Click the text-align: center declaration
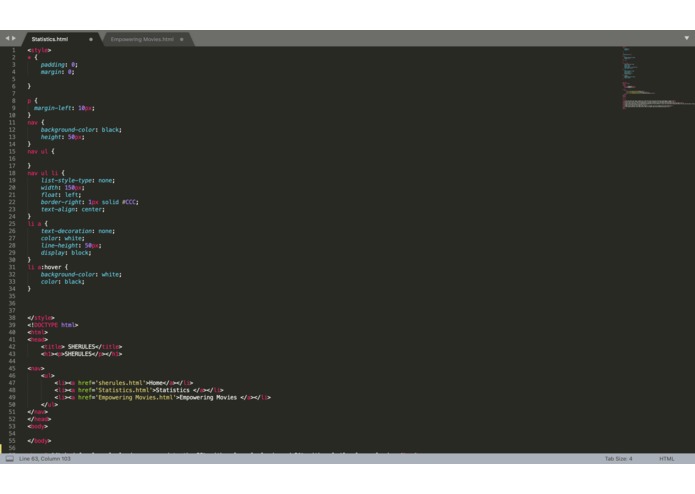This screenshot has height=494, width=695. click(73, 210)
